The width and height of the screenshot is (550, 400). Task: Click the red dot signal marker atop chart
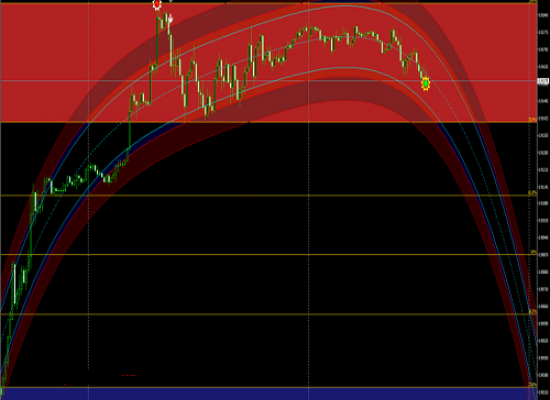[x=157, y=4]
